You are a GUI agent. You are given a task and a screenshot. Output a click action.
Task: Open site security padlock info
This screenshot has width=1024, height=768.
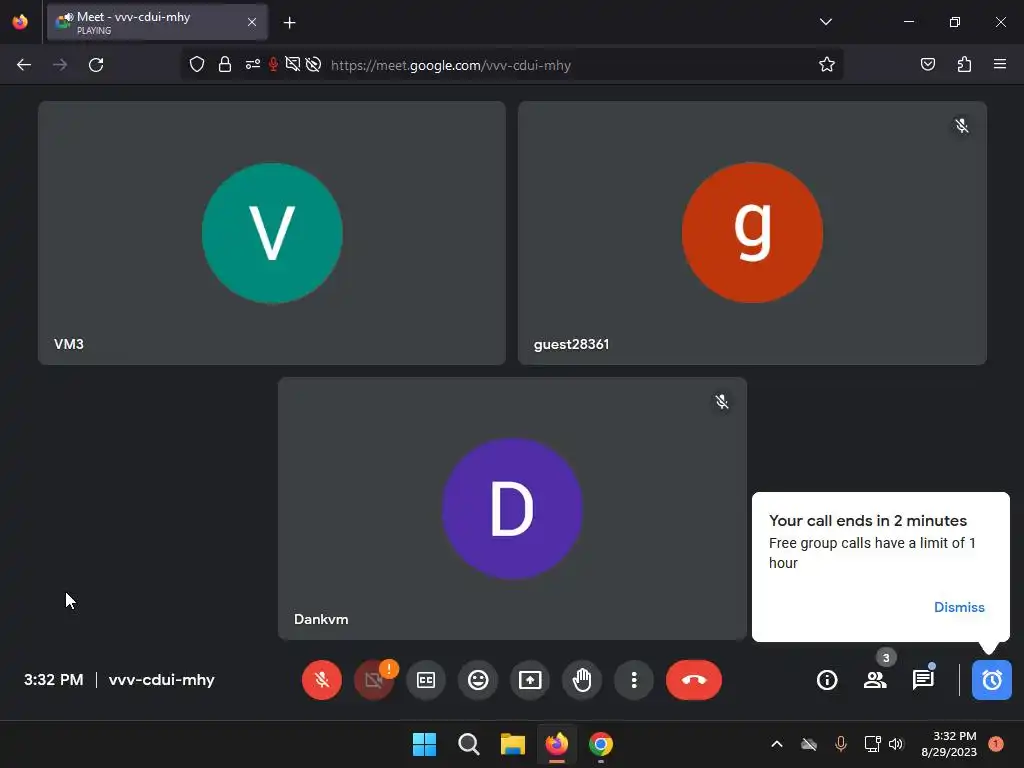tap(225, 64)
